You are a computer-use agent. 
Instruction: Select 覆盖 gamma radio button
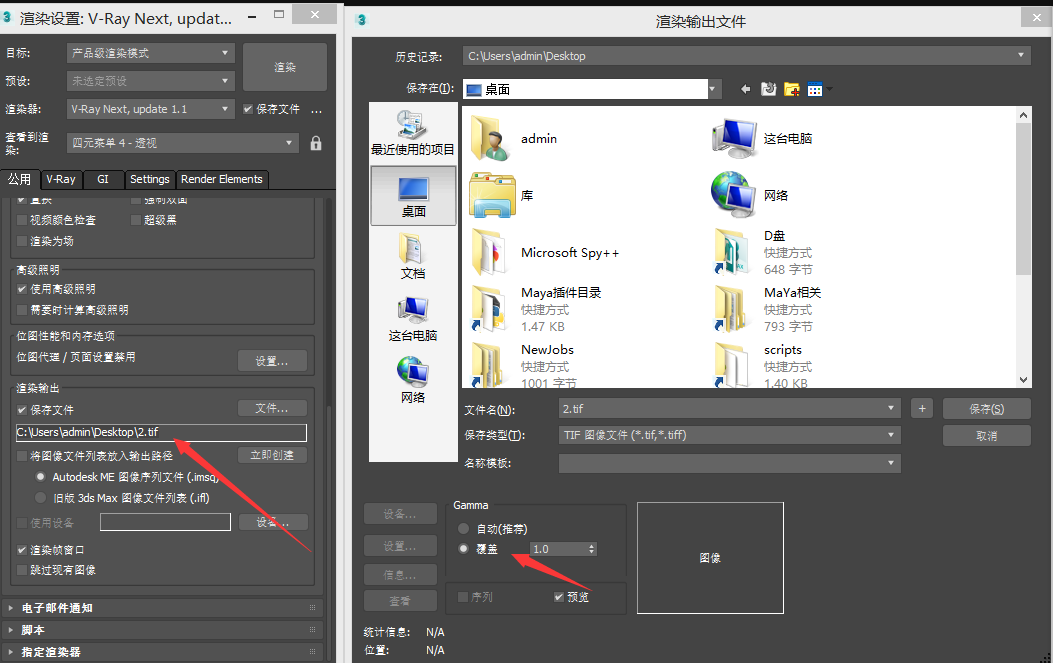[463, 549]
